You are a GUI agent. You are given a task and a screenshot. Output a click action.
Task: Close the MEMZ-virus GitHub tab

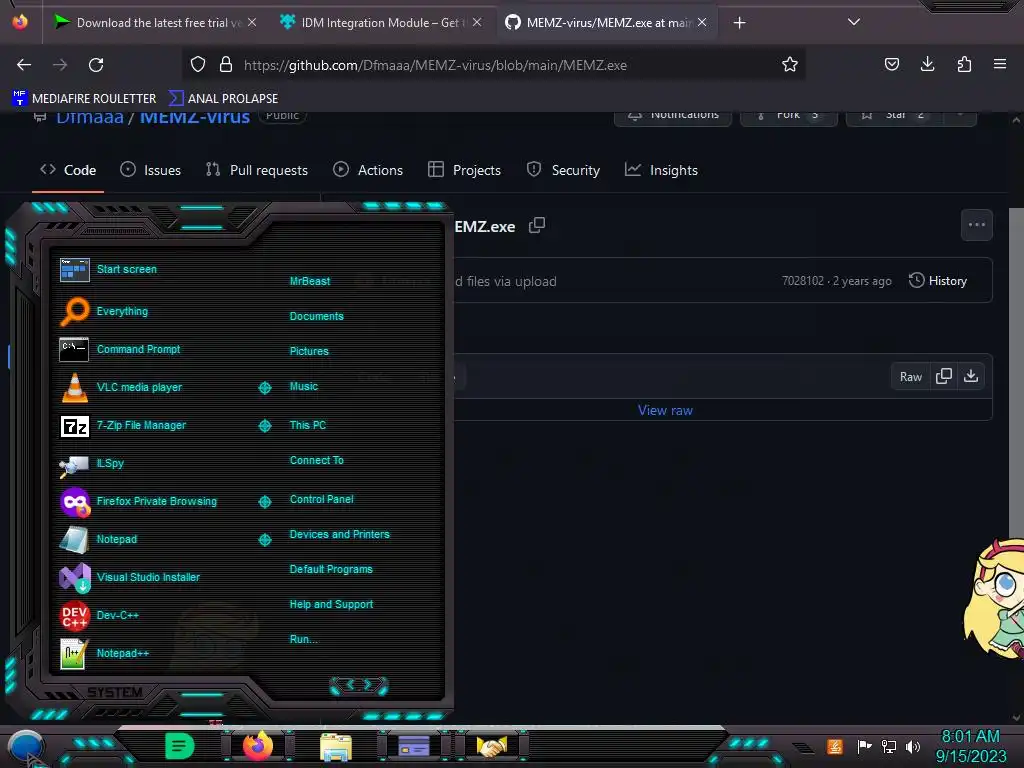pyautogui.click(x=702, y=22)
